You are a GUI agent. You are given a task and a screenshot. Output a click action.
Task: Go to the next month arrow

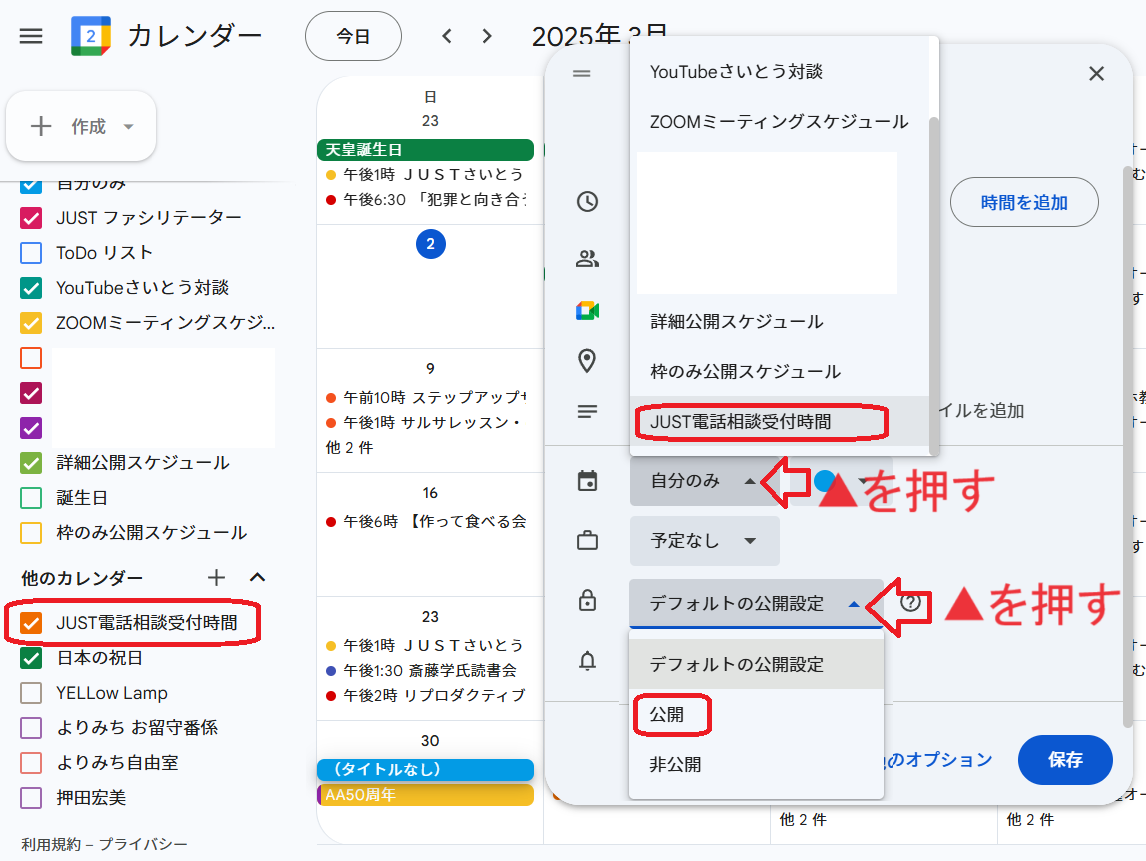tap(487, 36)
